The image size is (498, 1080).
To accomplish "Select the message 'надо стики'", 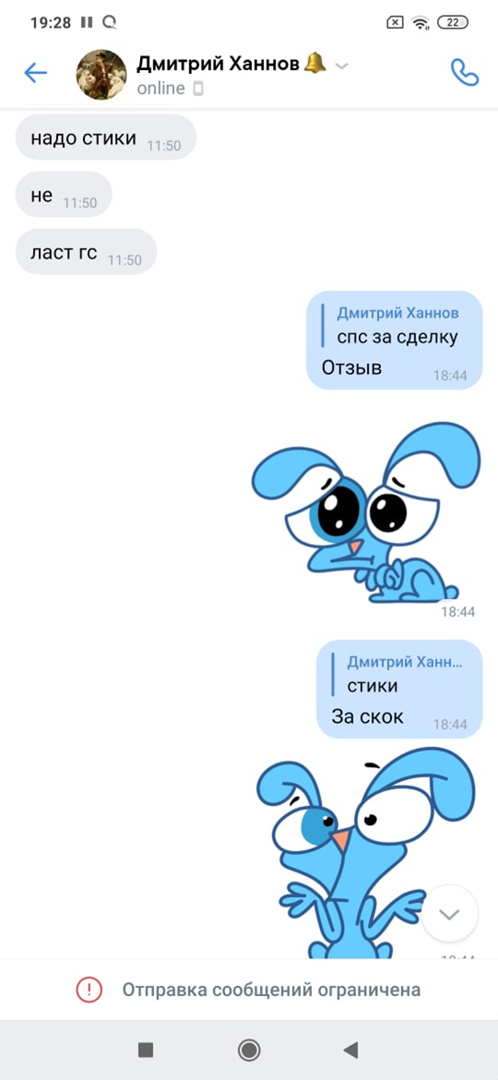I will (x=106, y=137).
